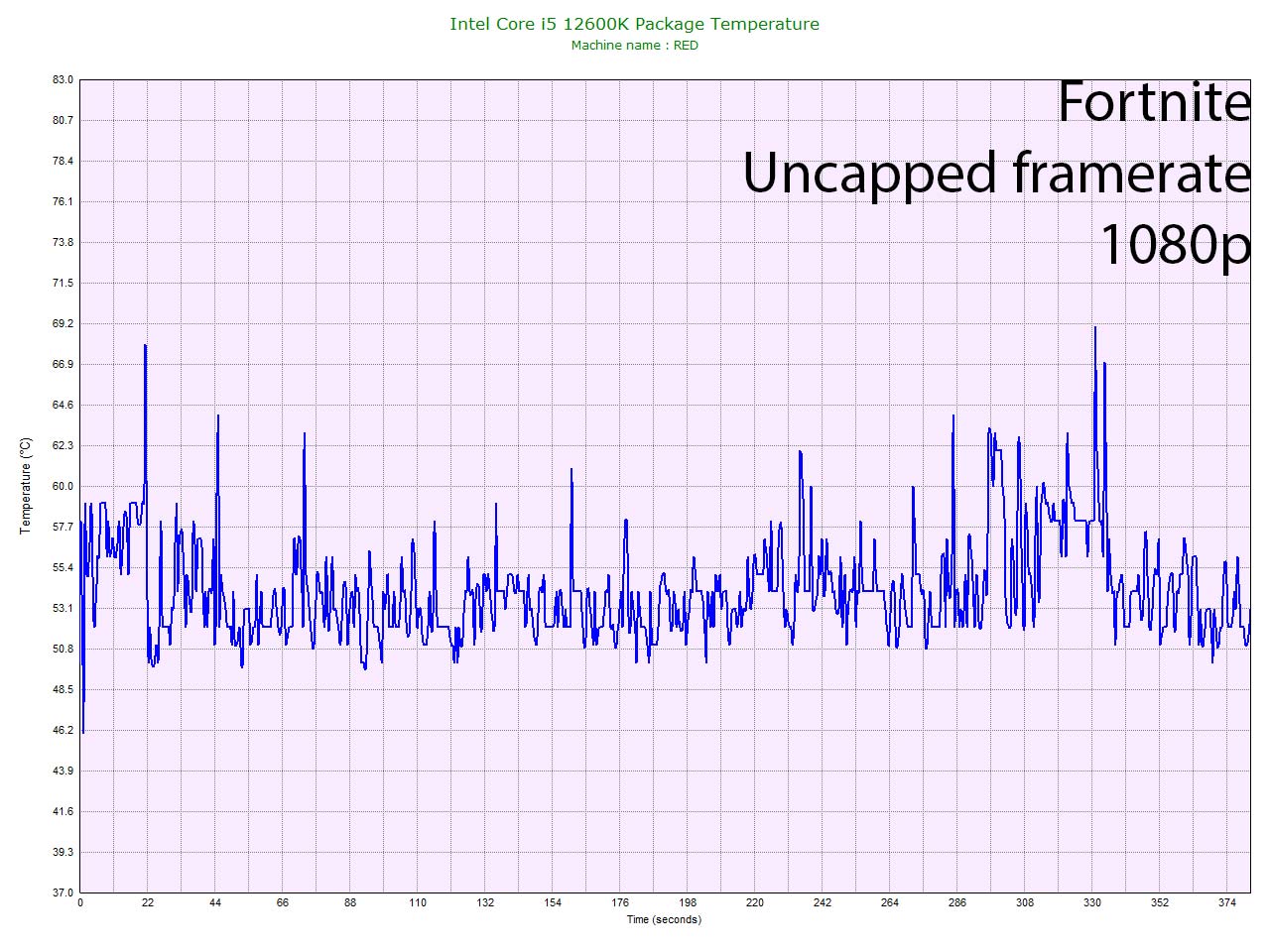
Task: Select the 22 second time axis tick
Action: [148, 902]
